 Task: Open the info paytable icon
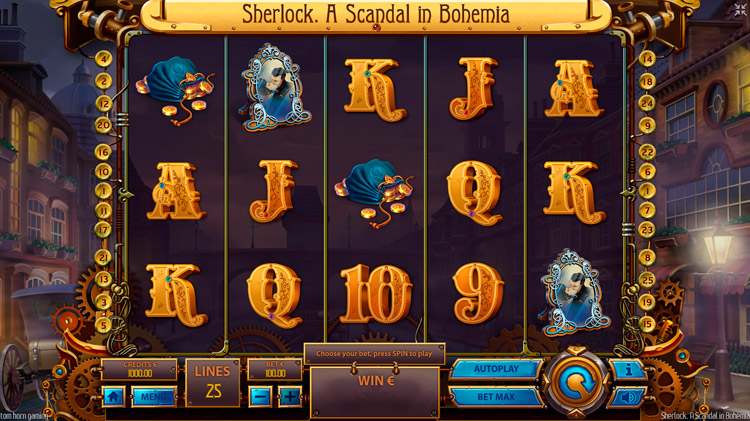(x=629, y=369)
